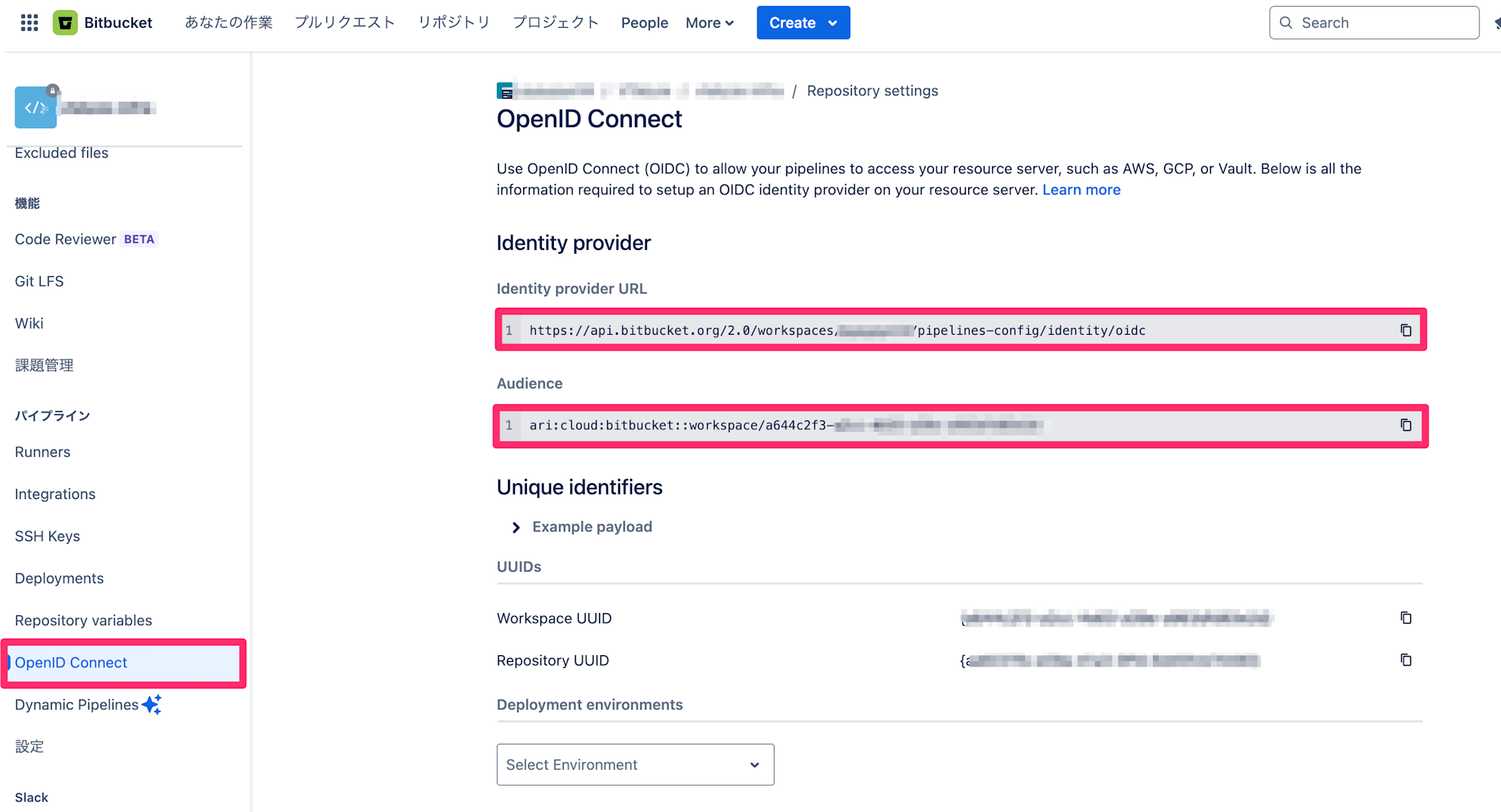
Task: Click the Create button
Action: click(803, 23)
